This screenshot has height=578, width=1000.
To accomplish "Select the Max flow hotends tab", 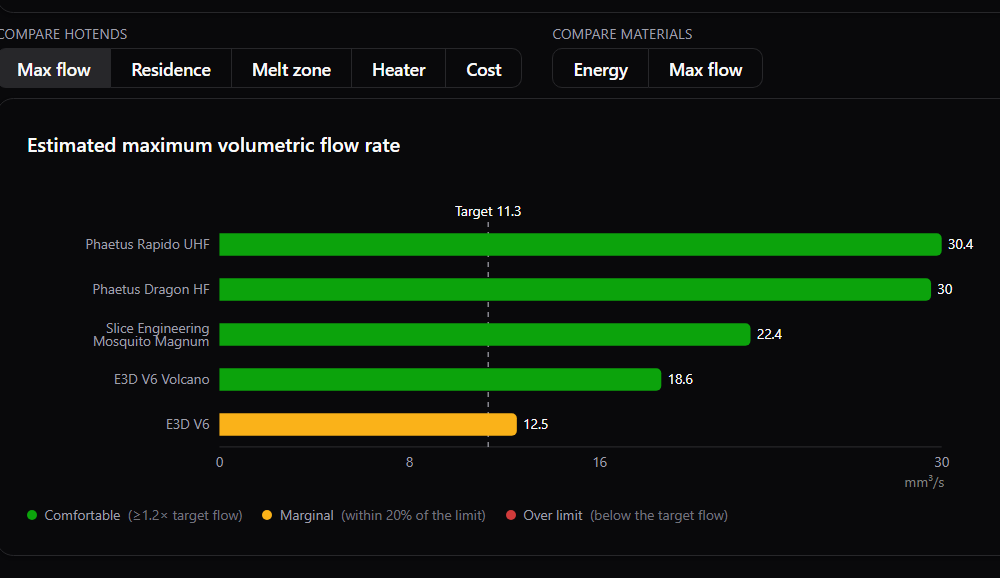I will [54, 69].
